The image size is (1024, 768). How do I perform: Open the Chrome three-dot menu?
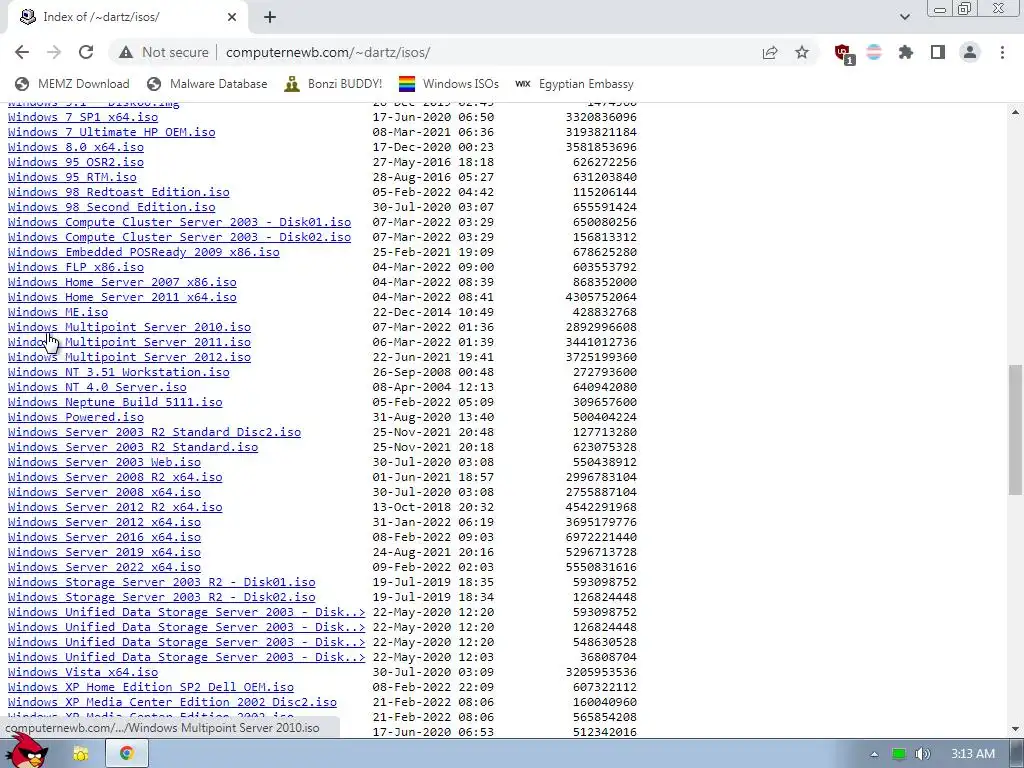[x=1002, y=52]
